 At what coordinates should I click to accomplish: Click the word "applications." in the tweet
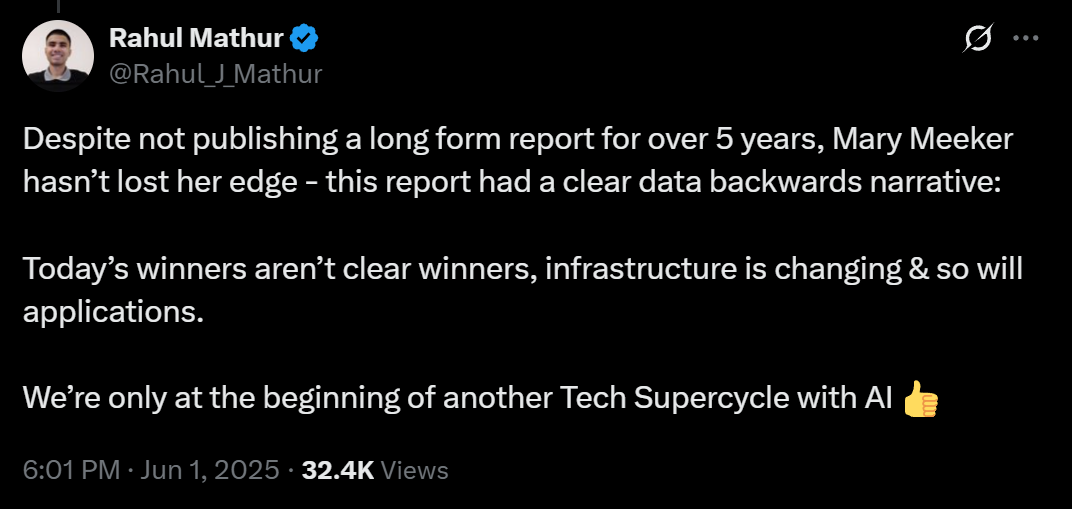113,311
